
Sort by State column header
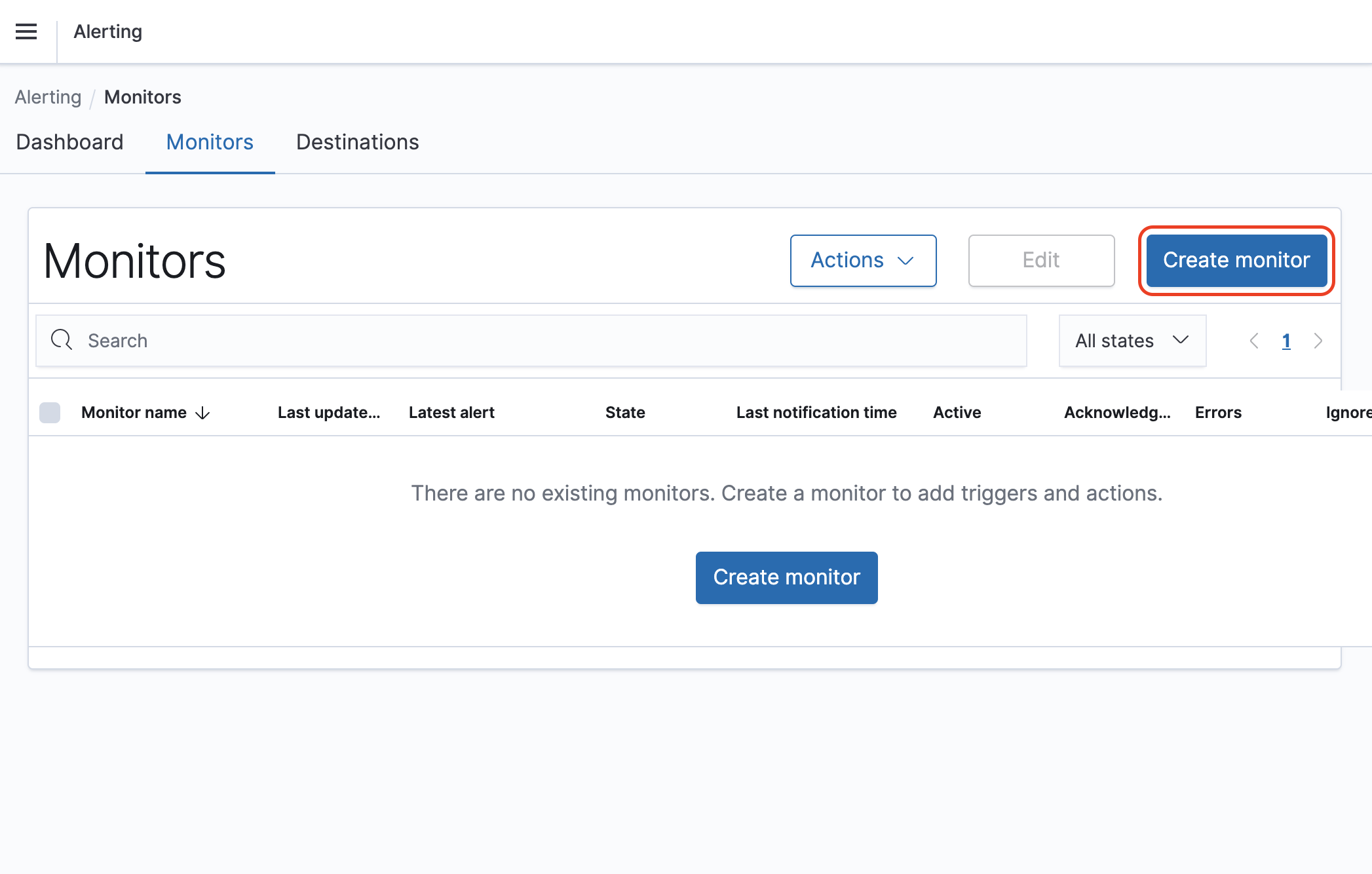tap(625, 413)
